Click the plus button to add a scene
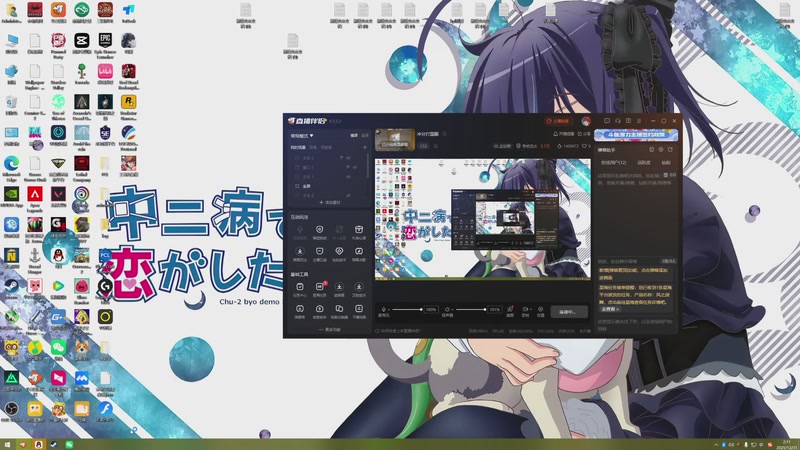The image size is (800, 450). 365,147
